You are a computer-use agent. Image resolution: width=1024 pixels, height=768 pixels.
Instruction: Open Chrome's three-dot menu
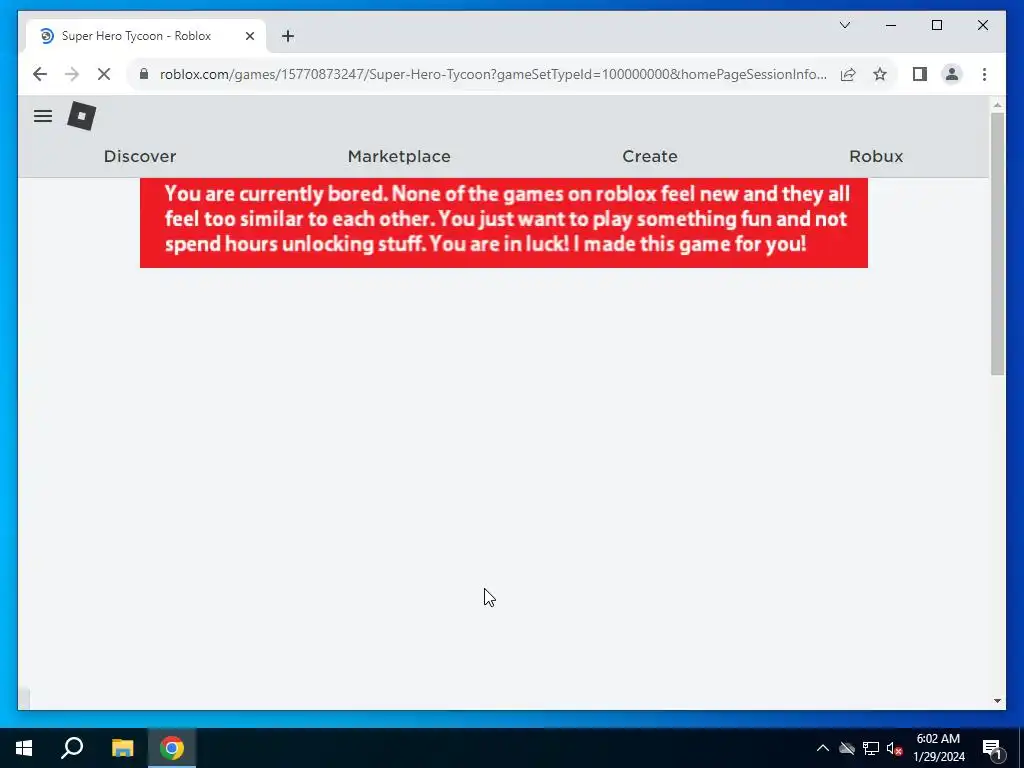[x=984, y=74]
